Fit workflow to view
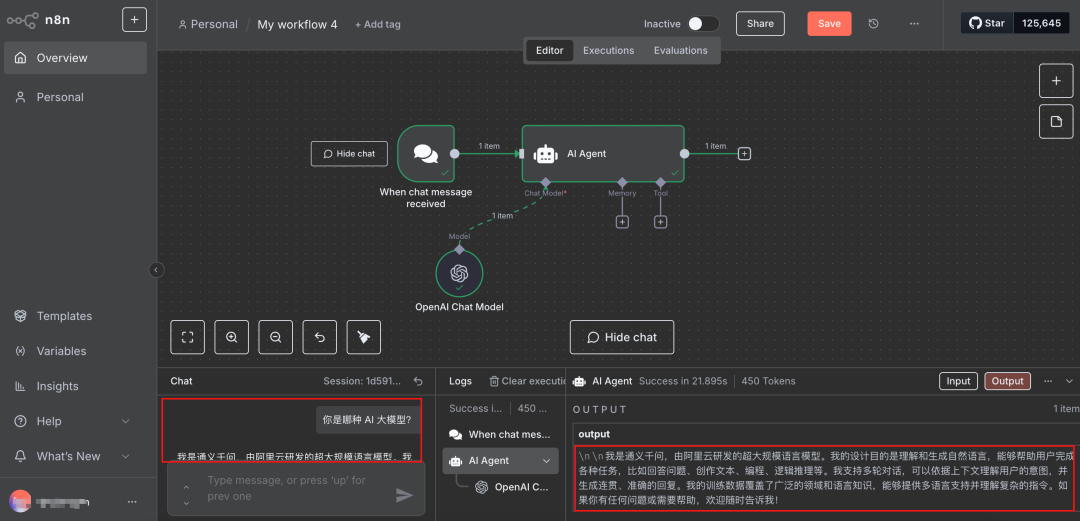Image resolution: width=1080 pixels, height=521 pixels. (x=187, y=337)
